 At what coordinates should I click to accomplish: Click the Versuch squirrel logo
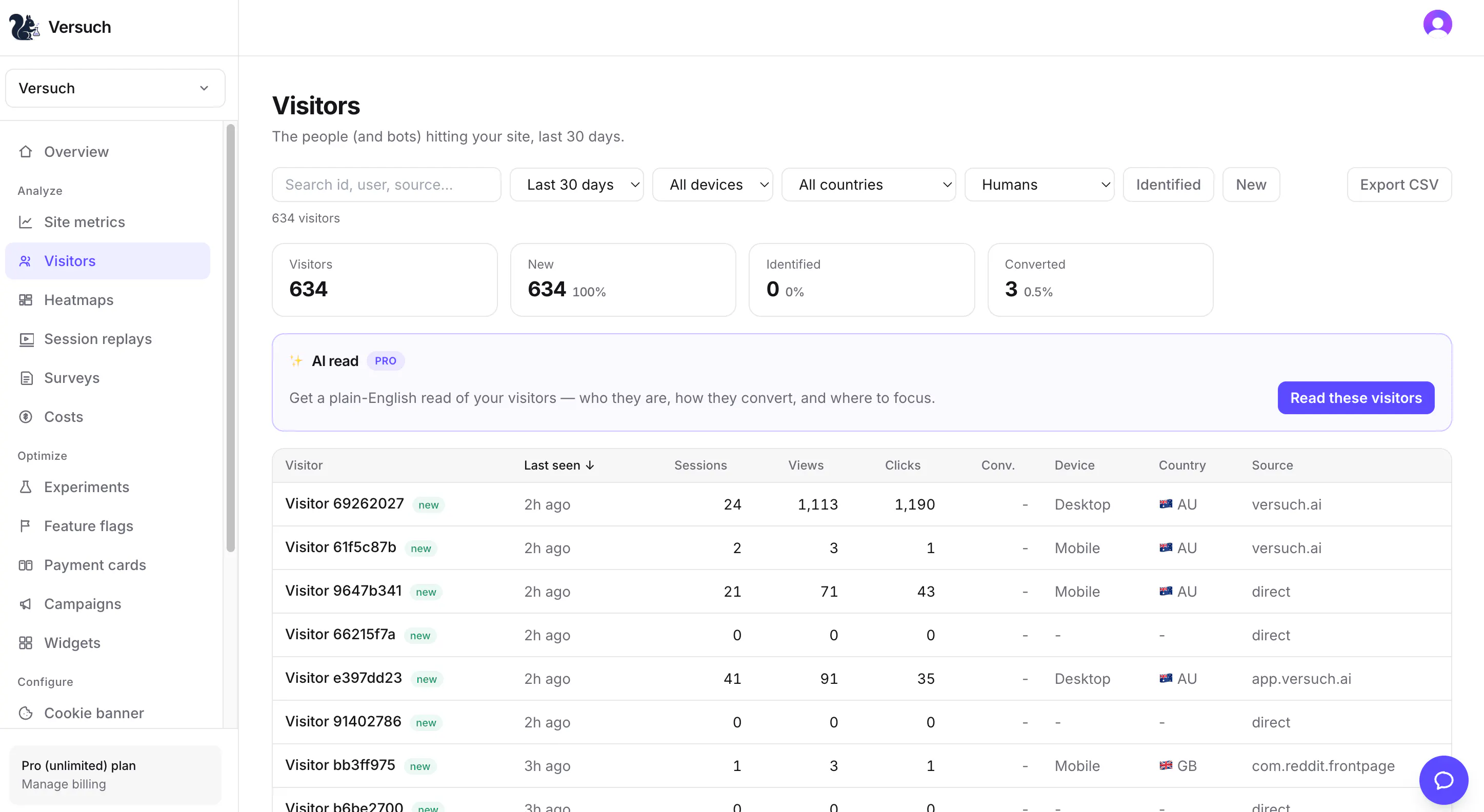point(24,27)
